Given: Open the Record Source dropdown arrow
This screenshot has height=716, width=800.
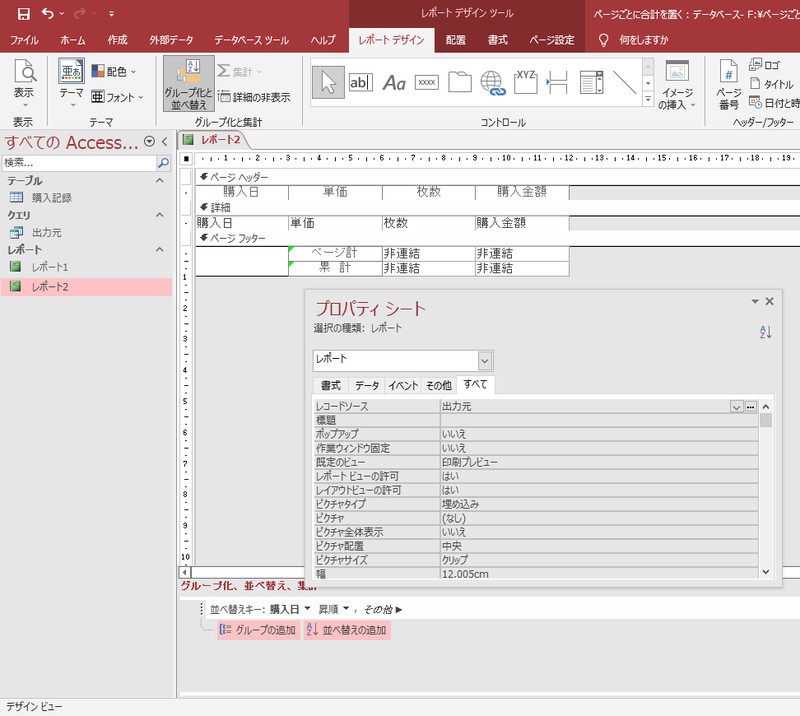Looking at the screenshot, I should pos(736,407).
